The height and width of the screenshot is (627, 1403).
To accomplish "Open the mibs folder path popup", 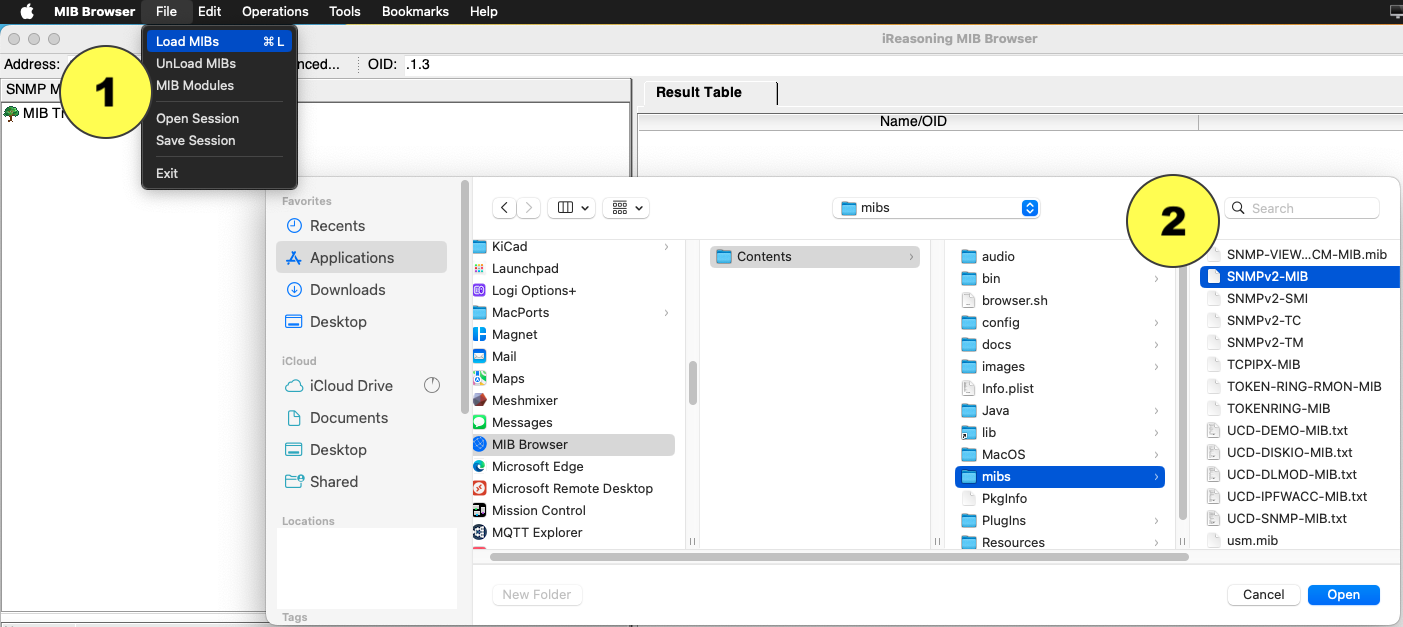I will tap(936, 208).
